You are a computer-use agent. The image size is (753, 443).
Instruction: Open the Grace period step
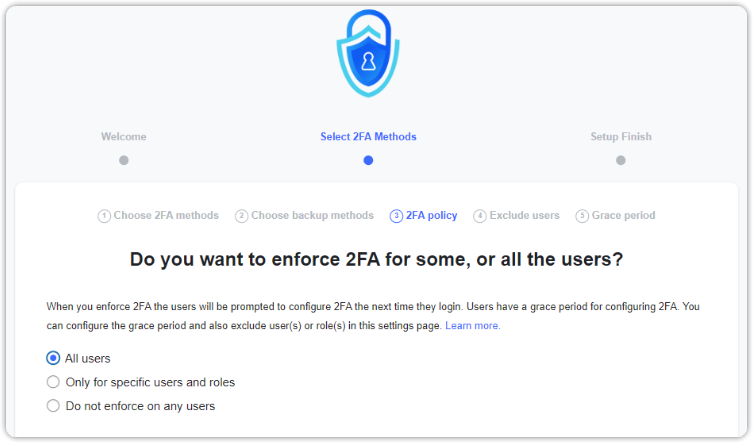[623, 215]
